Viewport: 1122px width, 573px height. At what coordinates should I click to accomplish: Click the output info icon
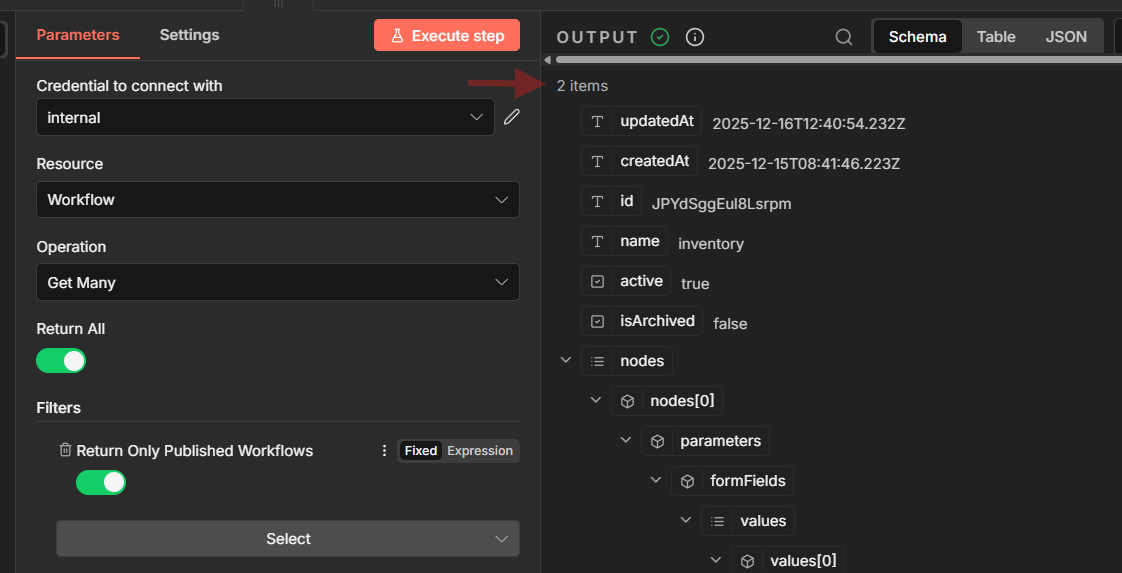695,37
